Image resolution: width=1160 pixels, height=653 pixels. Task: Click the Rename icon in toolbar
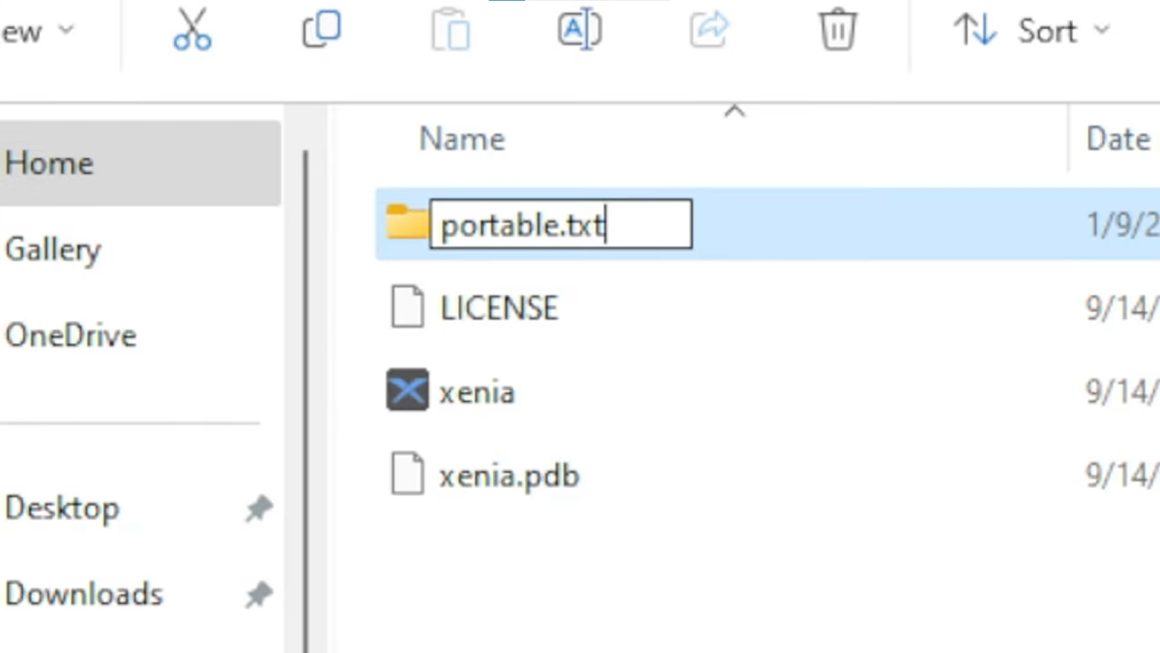pyautogui.click(x=579, y=30)
